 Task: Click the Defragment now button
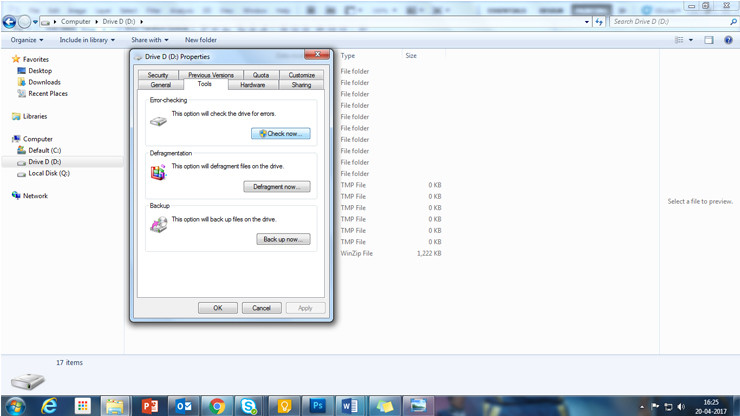(277, 187)
